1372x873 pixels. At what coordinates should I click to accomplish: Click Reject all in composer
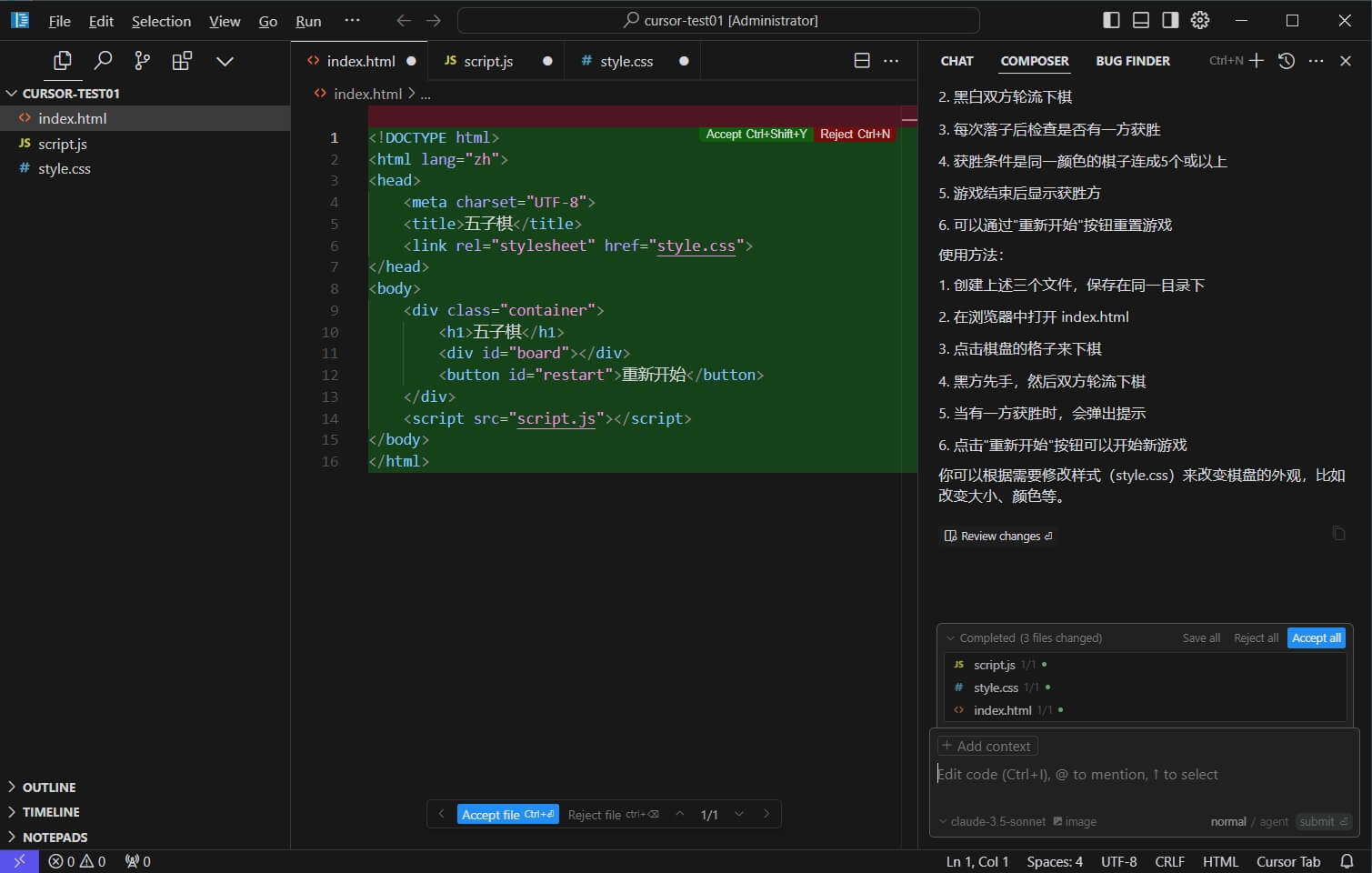tap(1256, 638)
